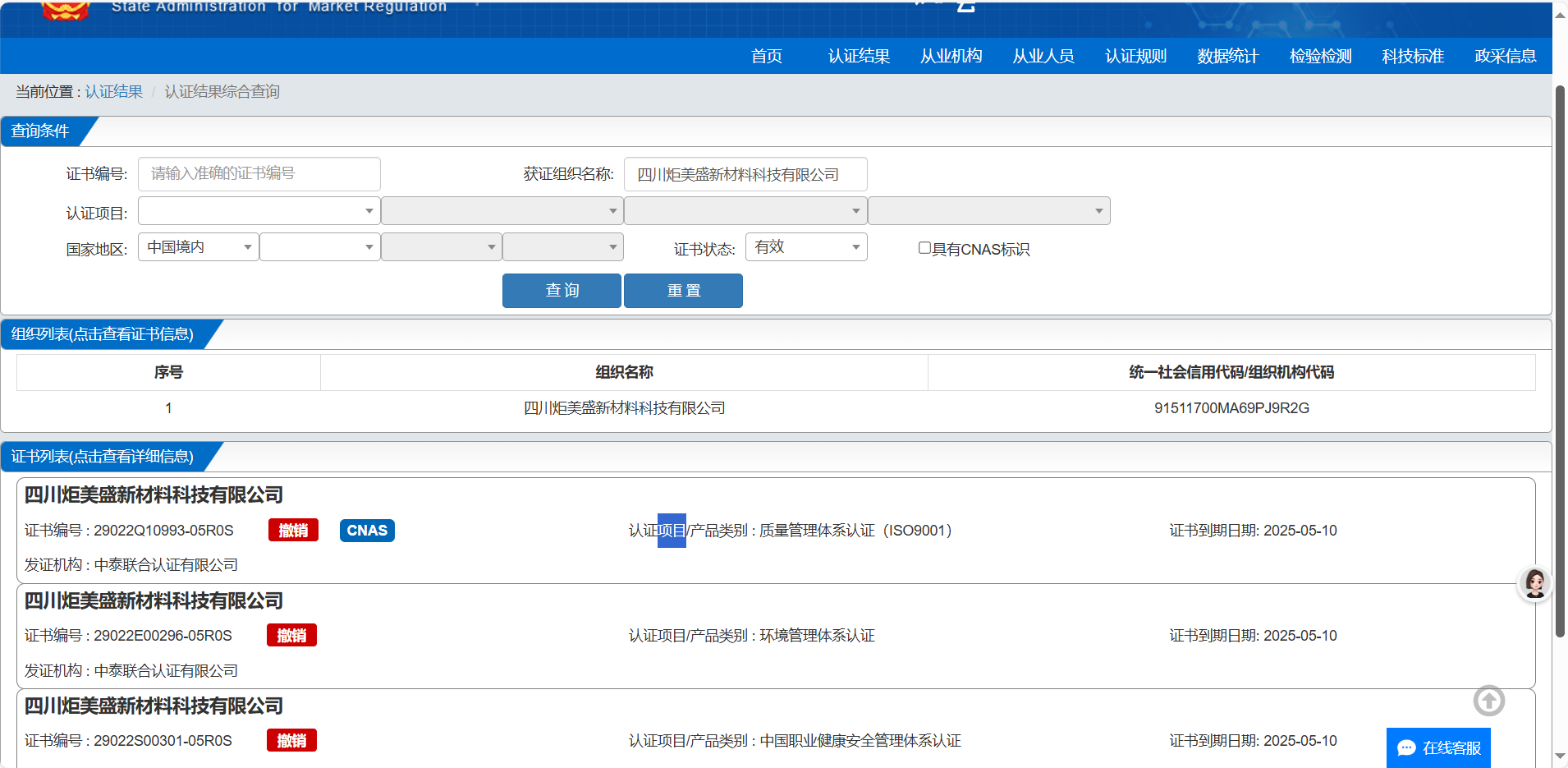This screenshot has width=1568, height=768.
Task: Open the fourth 认证项目 dropdown
Action: 988,211
